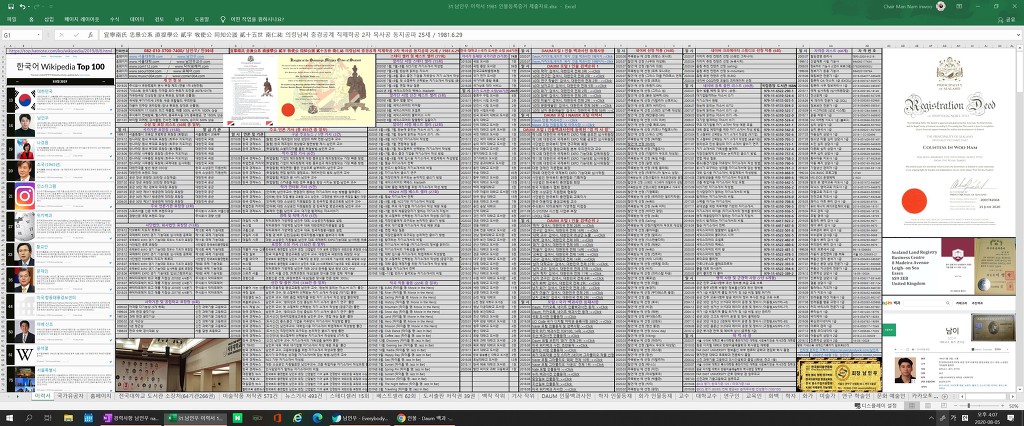
Task: Open the 파일 menu
Action: point(12,19)
